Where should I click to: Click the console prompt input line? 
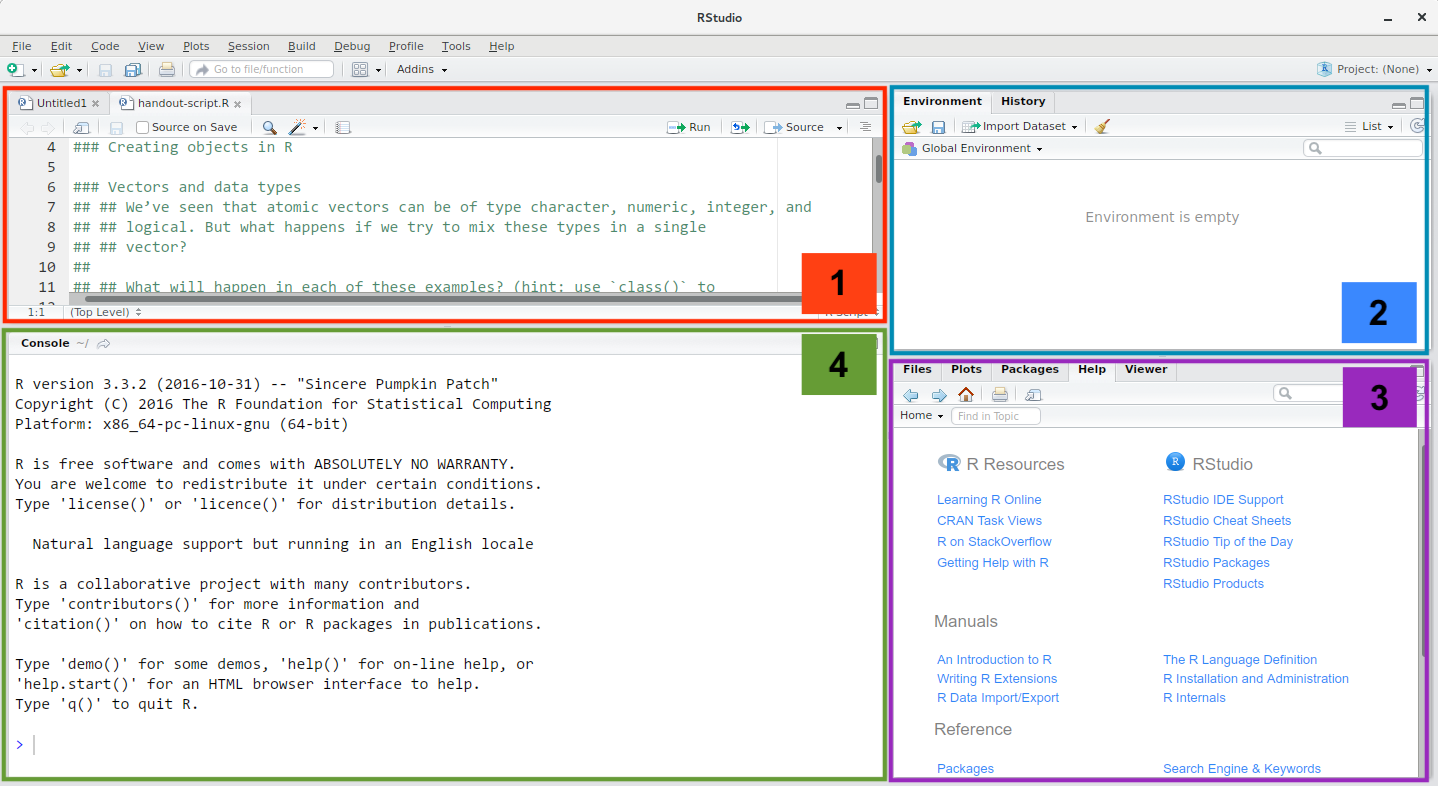(445, 745)
